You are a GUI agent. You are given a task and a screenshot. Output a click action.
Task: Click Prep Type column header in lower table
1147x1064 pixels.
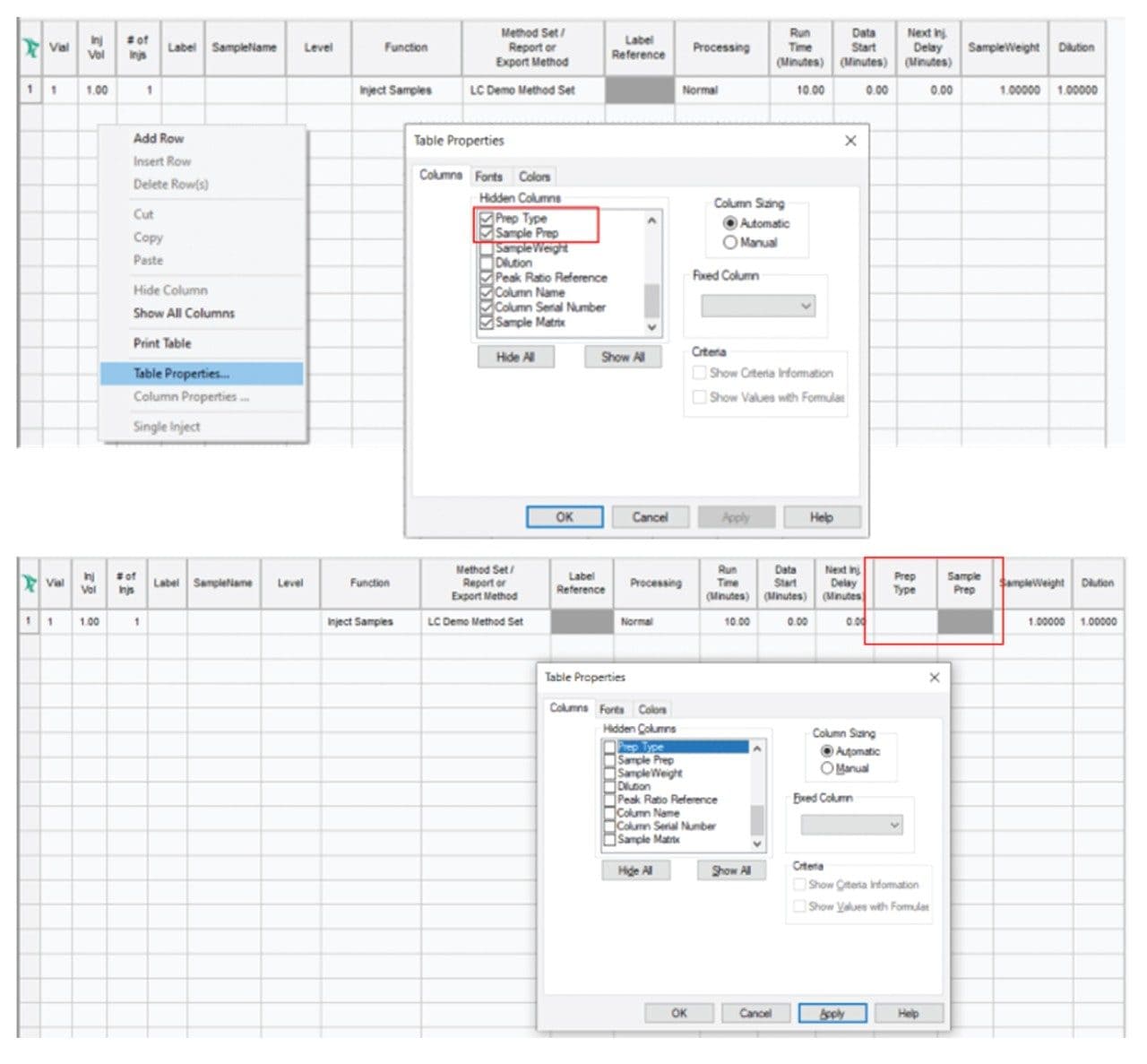(x=904, y=583)
